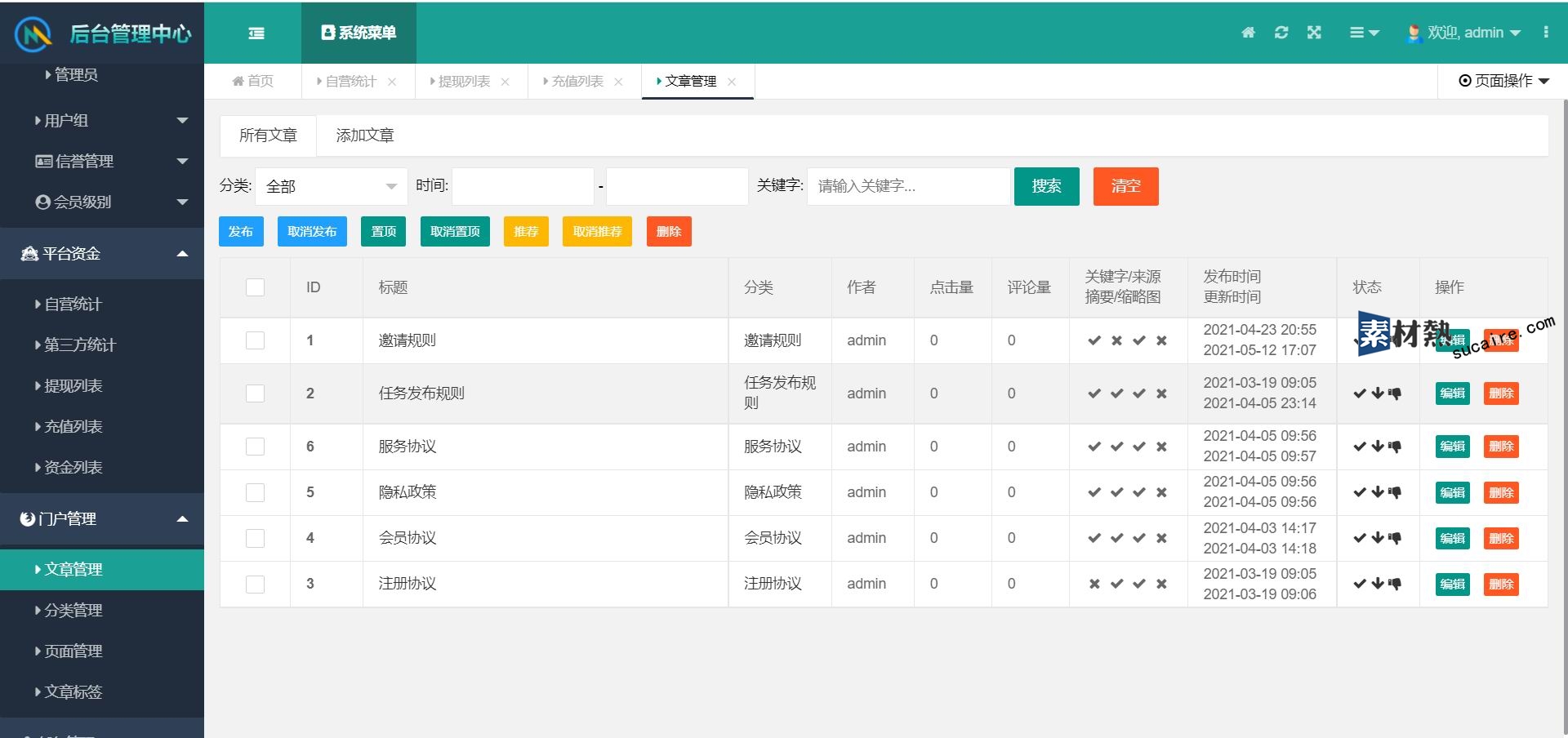Check the box for 任务发布规则 row
Screen dimensions: 1568x738
click(x=255, y=393)
